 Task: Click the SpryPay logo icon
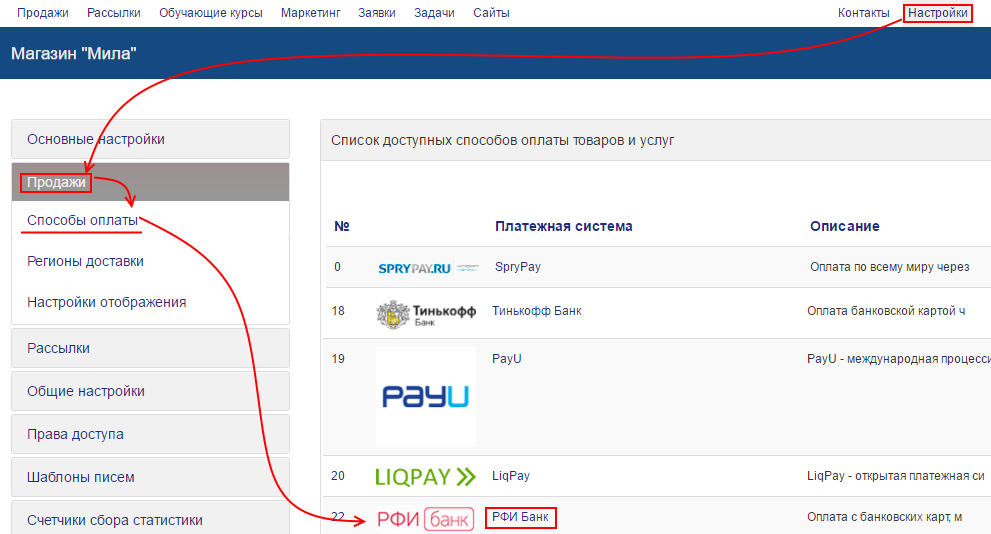coord(429,268)
